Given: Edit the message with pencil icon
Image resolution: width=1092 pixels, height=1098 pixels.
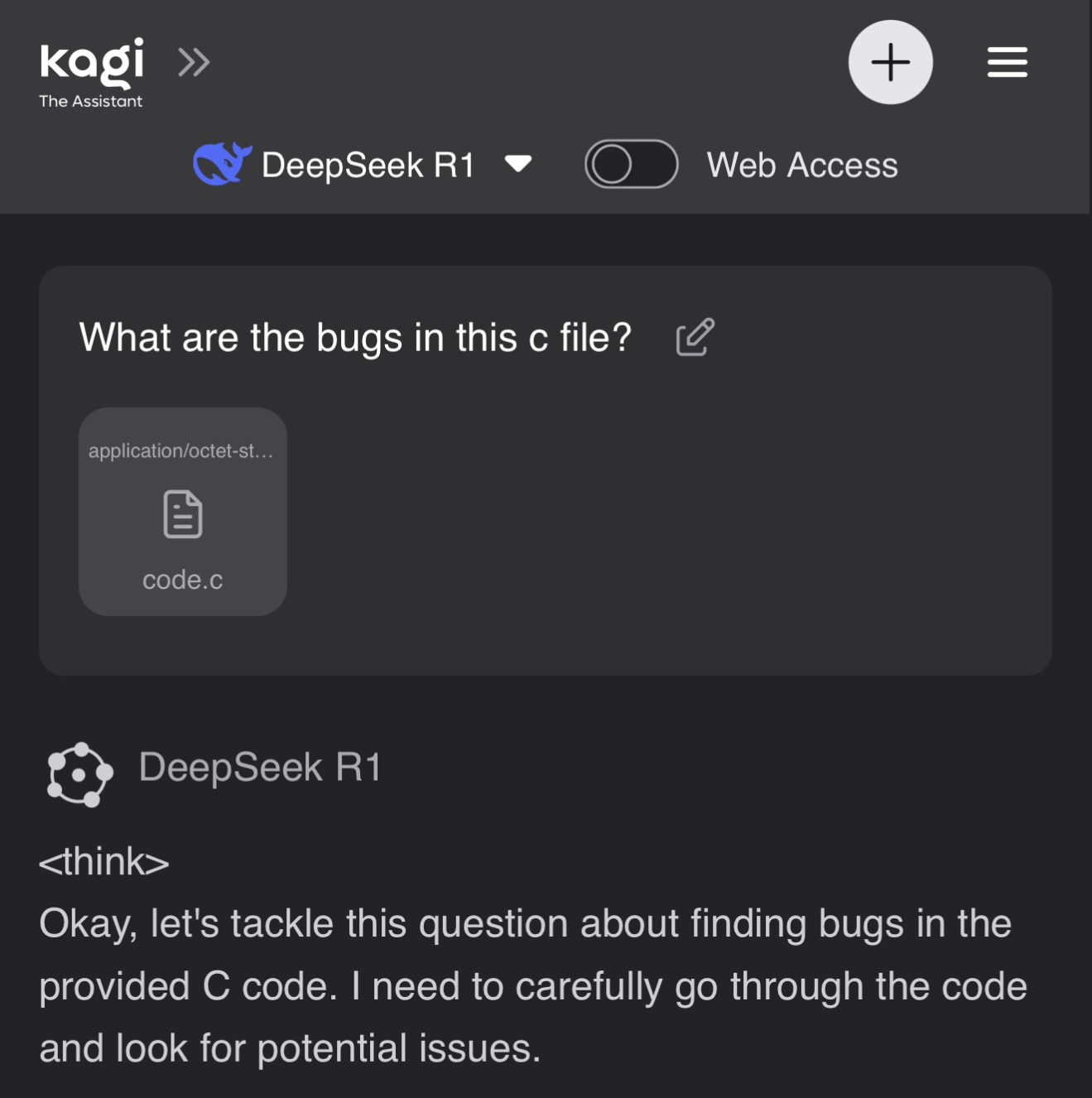Looking at the screenshot, I should click(x=695, y=337).
